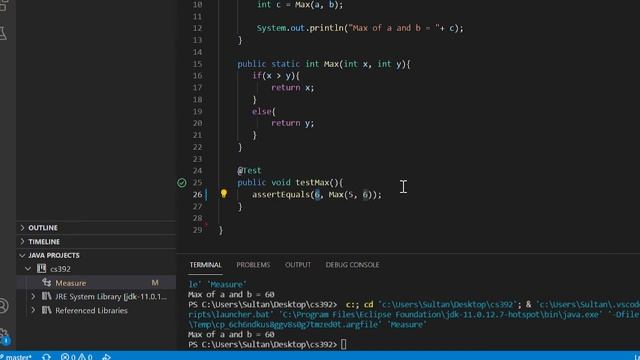The width and height of the screenshot is (640, 360).
Task: Click 'int c = Max(a, b);' line
Action: pyautogui.click(x=300, y=4)
